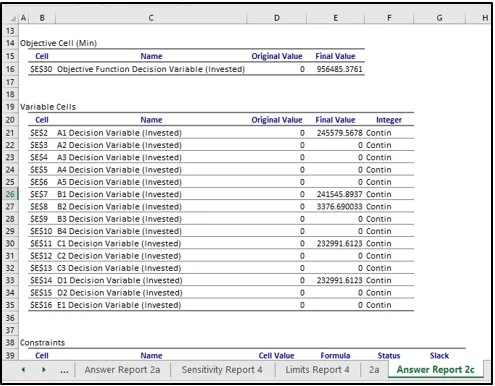Viewport: 495px width, 386px height.
Task: Click the 'Formula' header in Constraints table
Action: pyautogui.click(x=335, y=355)
